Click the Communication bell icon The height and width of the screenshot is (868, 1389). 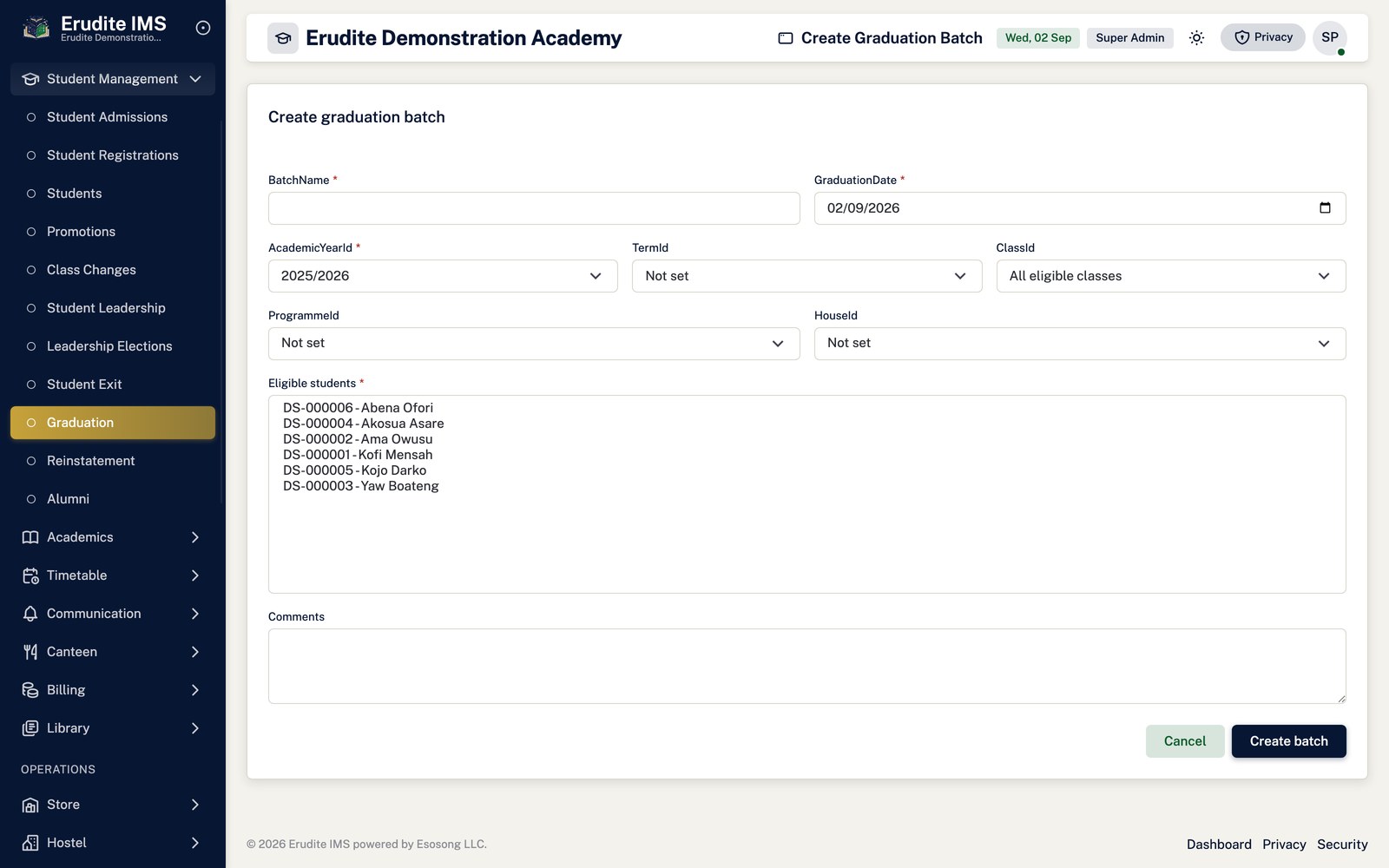coord(30,614)
